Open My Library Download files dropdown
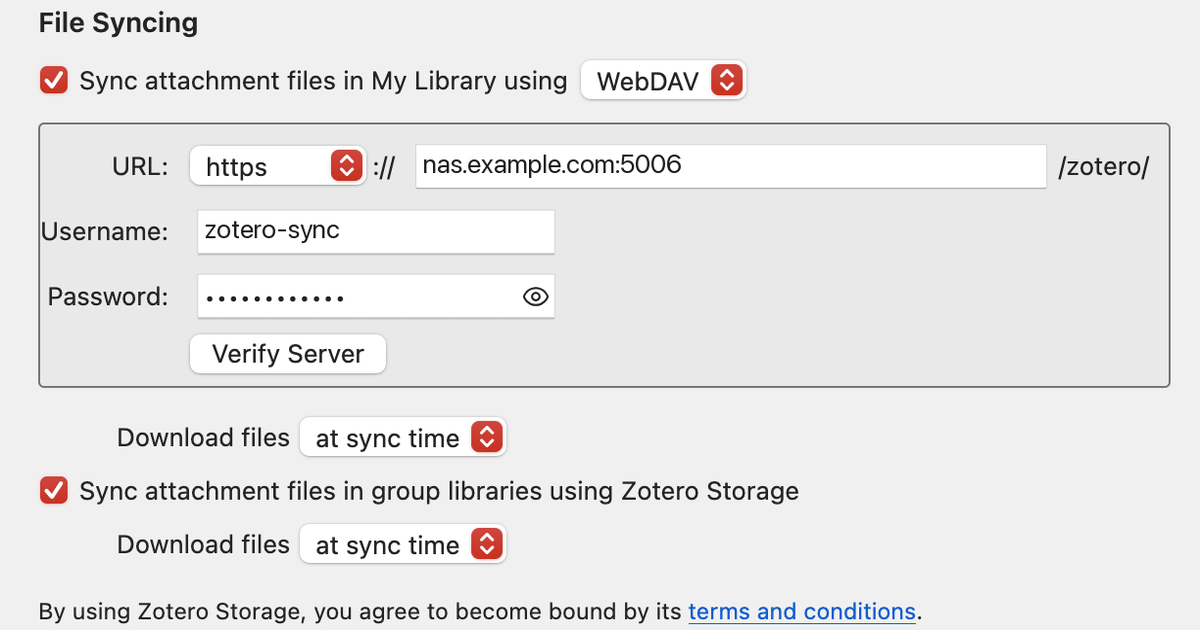Image resolution: width=1200 pixels, height=630 pixels. 403,437
